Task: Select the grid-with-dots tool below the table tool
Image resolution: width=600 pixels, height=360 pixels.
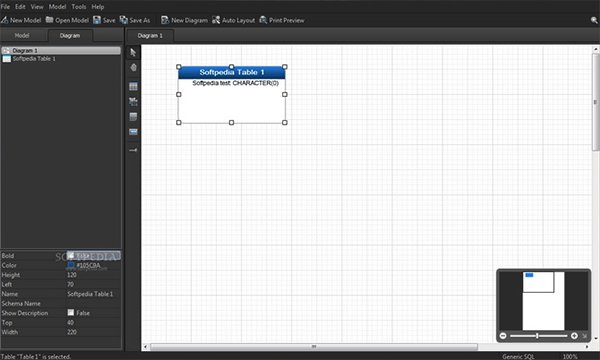Action: coord(133,101)
